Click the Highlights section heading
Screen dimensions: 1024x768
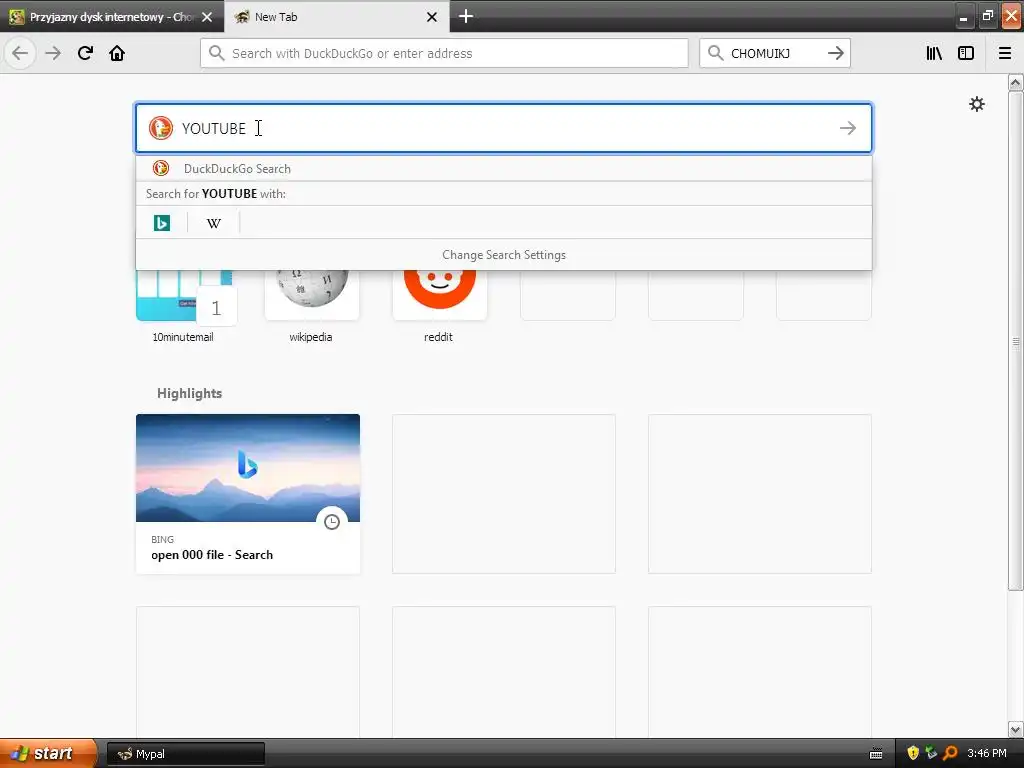tap(189, 393)
